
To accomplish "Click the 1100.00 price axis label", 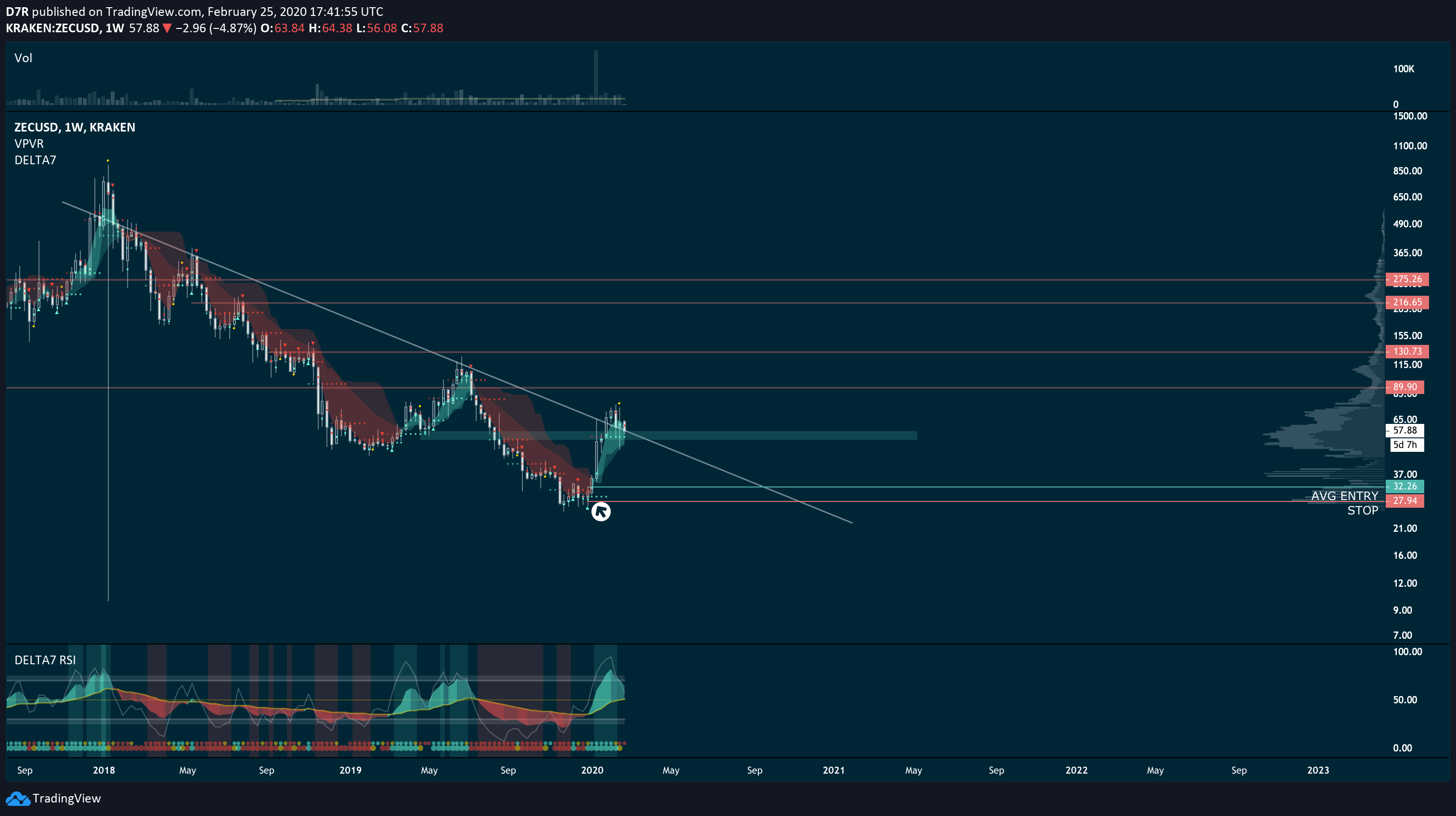I will click(x=1410, y=146).
